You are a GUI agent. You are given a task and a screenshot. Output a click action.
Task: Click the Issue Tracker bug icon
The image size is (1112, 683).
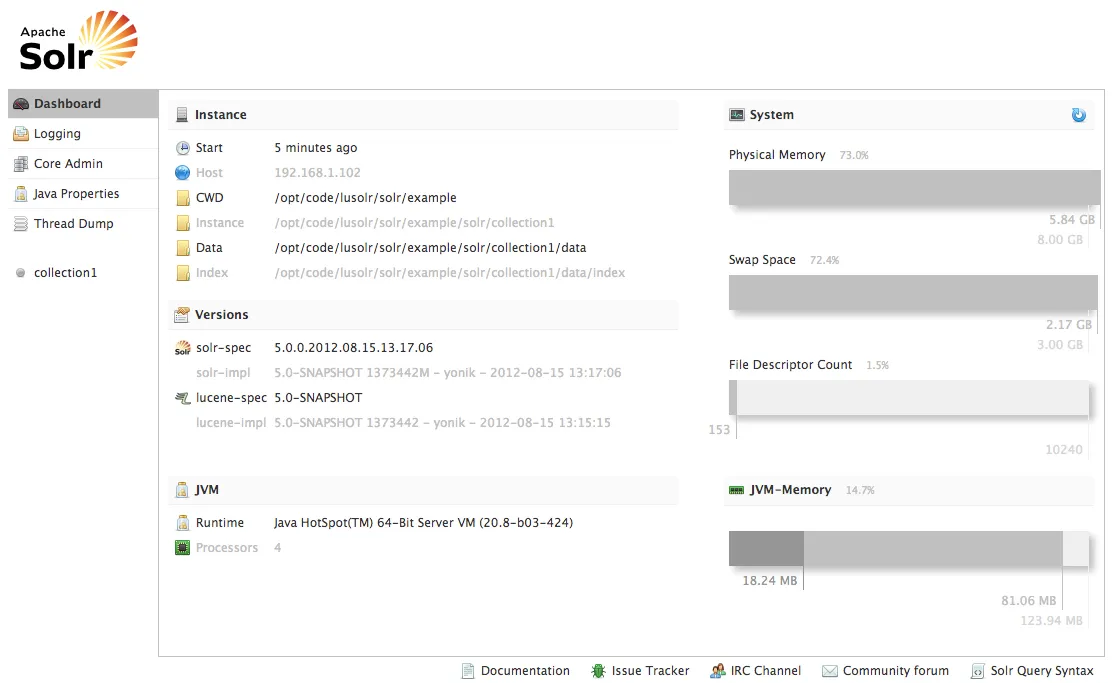pyautogui.click(x=599, y=671)
